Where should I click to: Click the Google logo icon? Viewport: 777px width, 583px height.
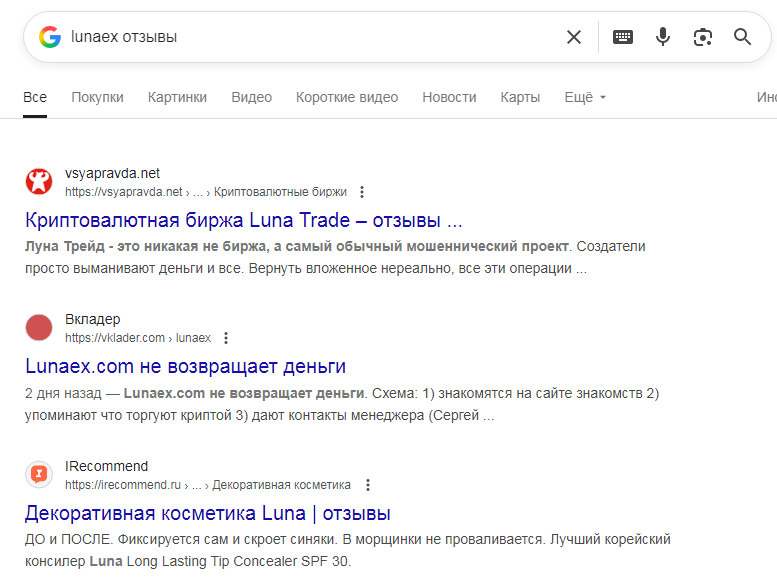point(50,37)
